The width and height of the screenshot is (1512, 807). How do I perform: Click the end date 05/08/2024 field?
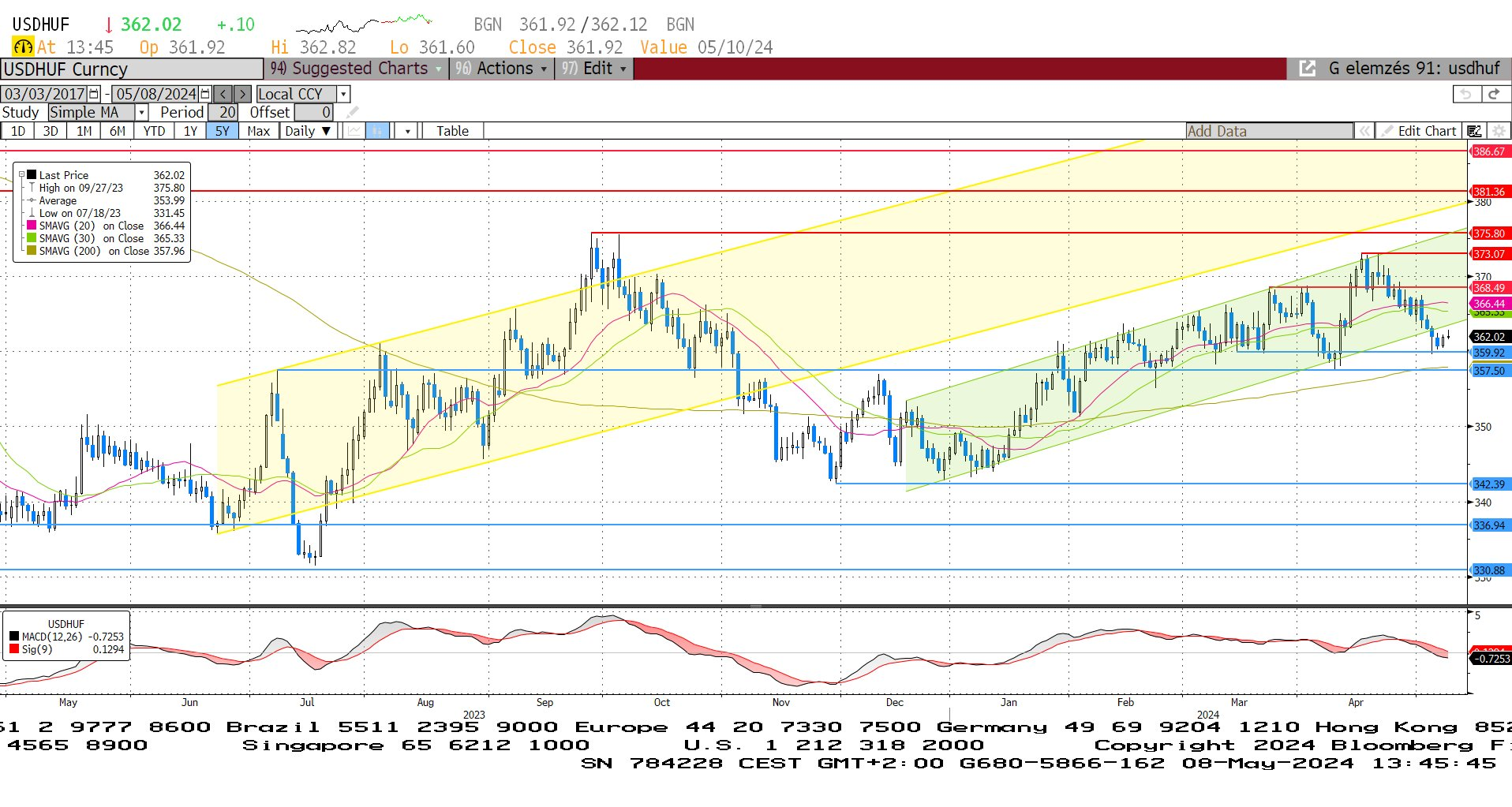pos(155,94)
